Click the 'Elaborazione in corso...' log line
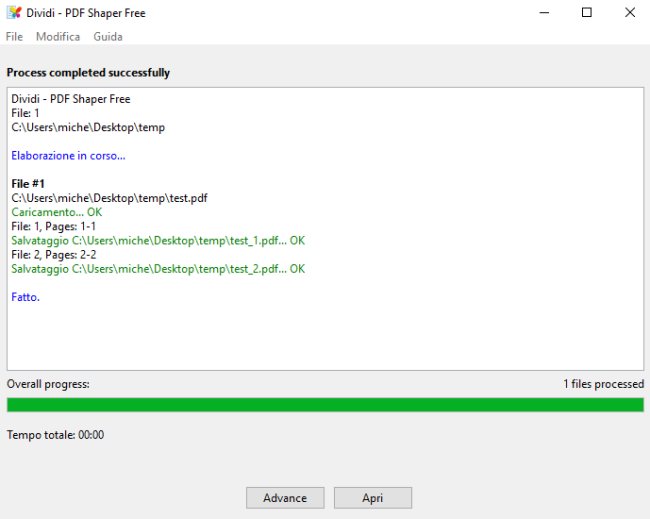 tap(68, 156)
